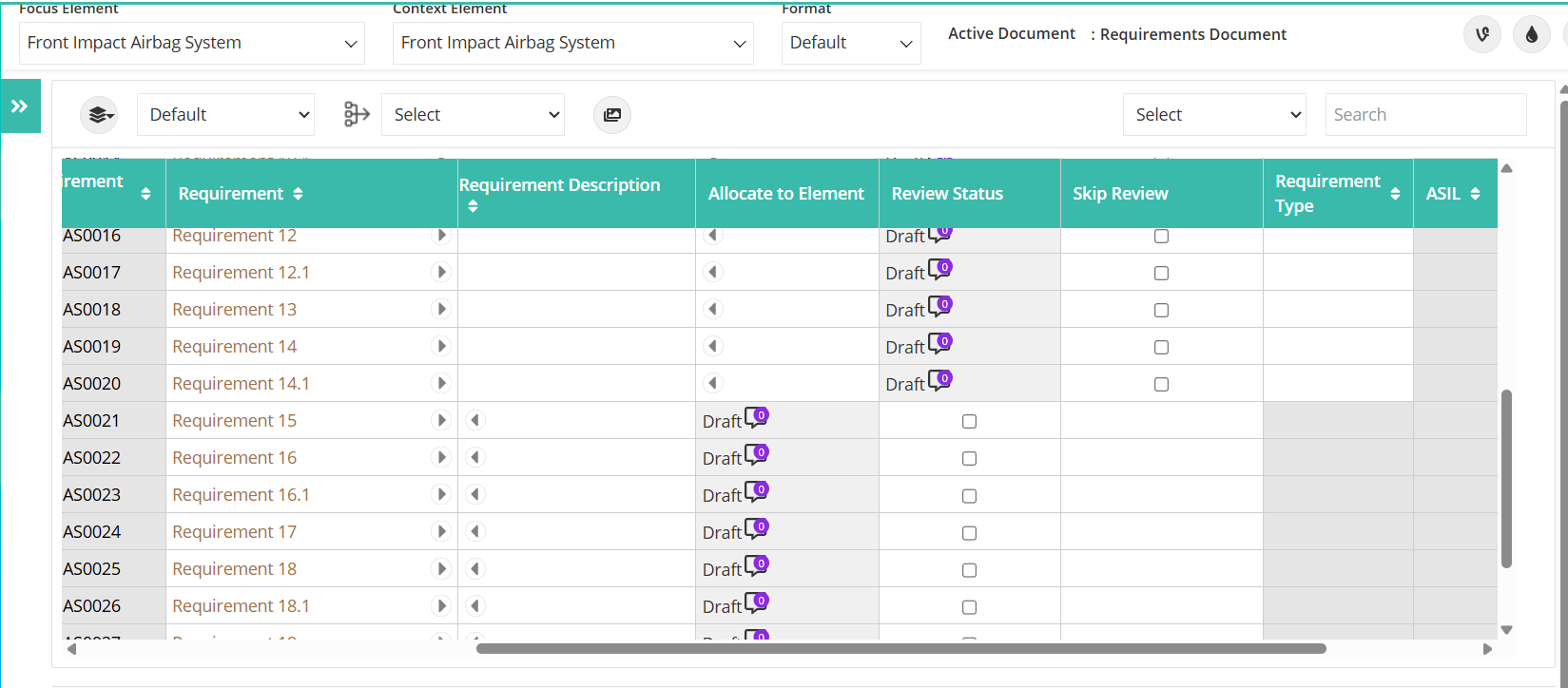Viewport: 1568px width, 688px height.
Task: Open the comment bubble for row AS0023
Action: point(757,491)
